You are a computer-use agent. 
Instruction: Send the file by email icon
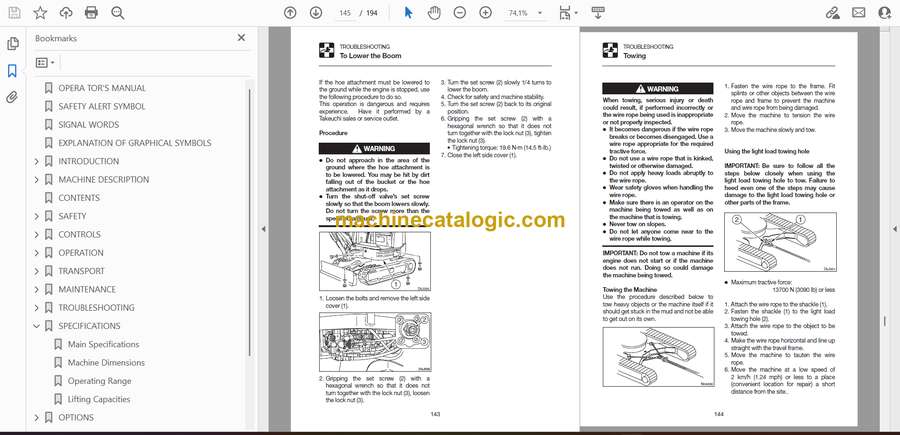click(859, 13)
